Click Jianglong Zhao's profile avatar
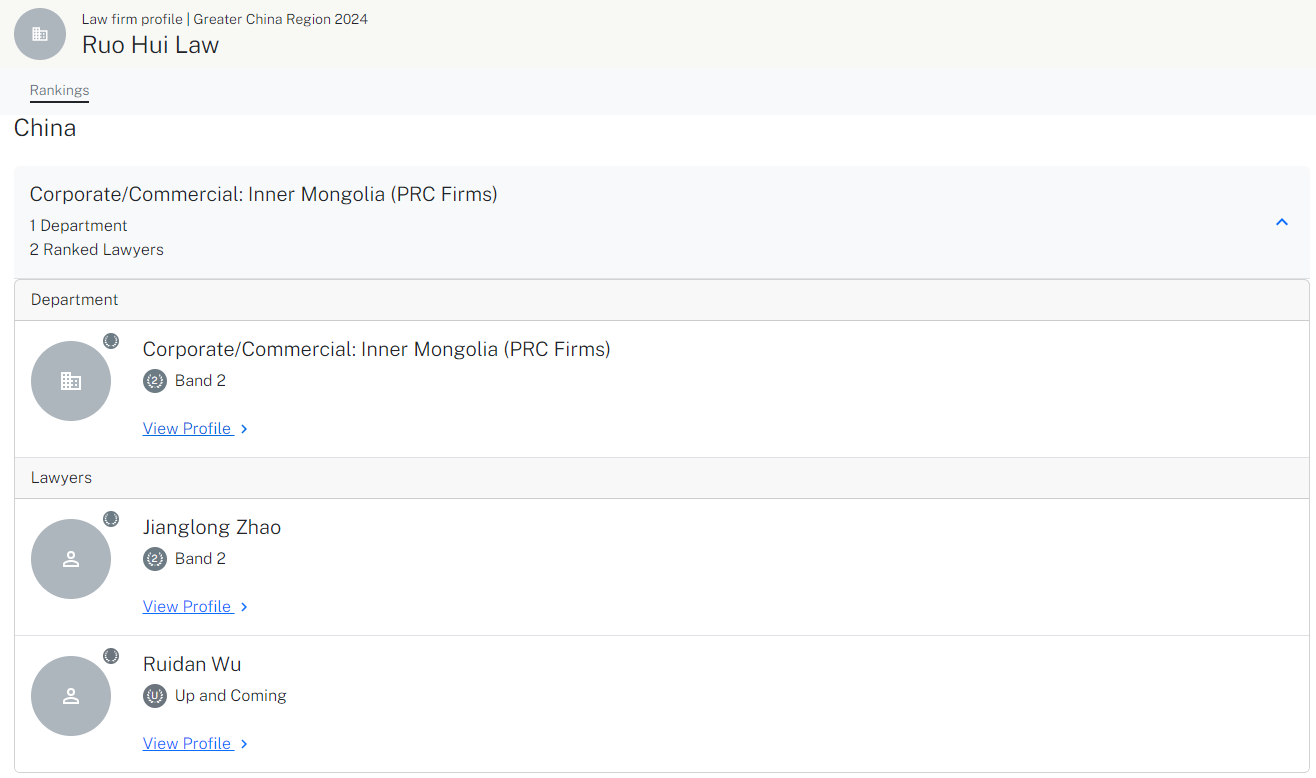1316x778 pixels. pyautogui.click(x=71, y=559)
